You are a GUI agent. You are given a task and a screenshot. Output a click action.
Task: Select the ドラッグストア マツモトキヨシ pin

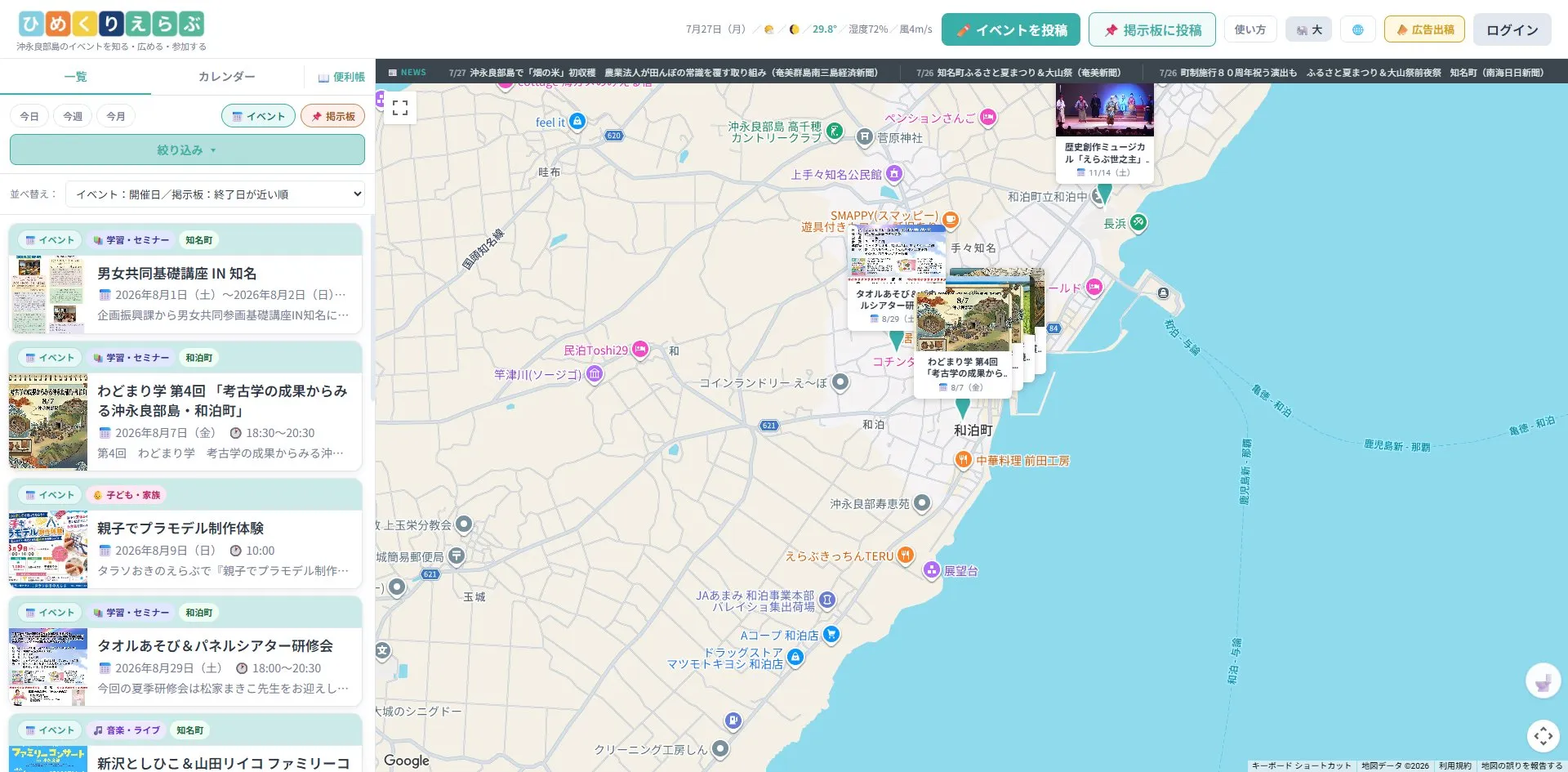(795, 657)
